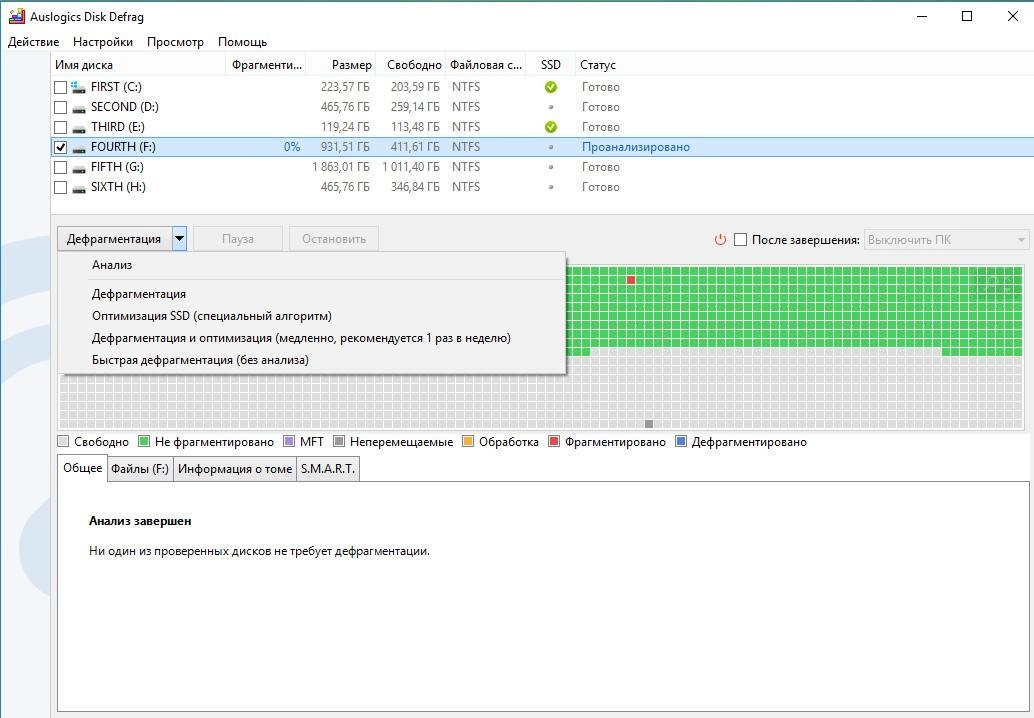Click the THIRD (E:) drive icon
Image resolution: width=1034 pixels, height=718 pixels.
(x=78, y=128)
